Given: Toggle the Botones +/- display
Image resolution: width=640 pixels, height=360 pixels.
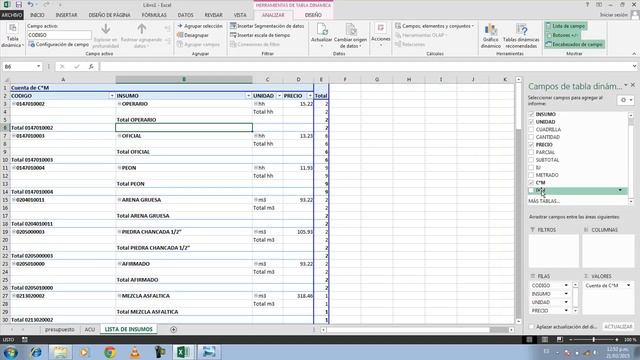Looking at the screenshot, I should coord(562,35).
